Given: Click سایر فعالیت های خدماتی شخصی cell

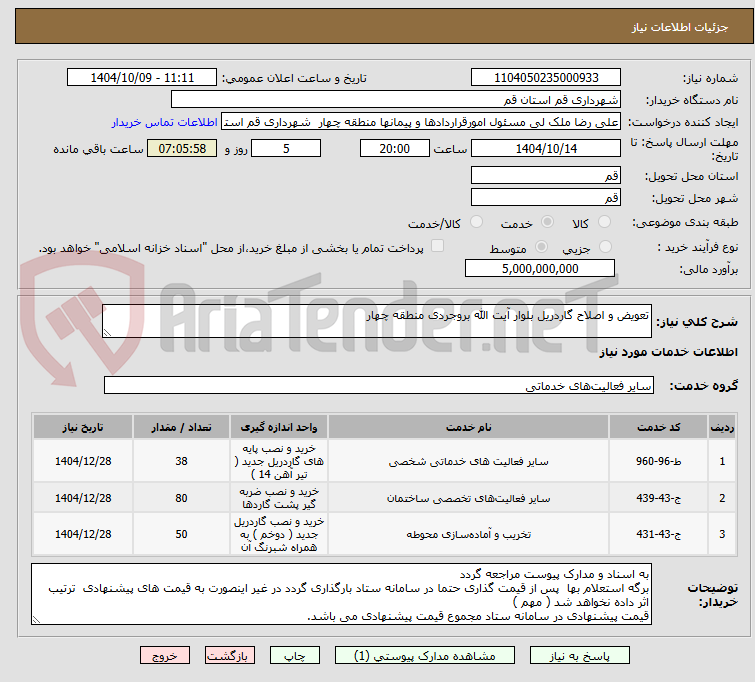Looking at the screenshot, I should point(469,461).
